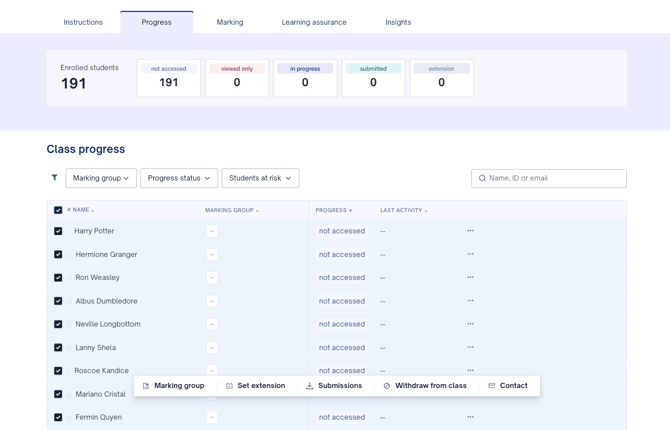Screen dimensions: 670x430
Task: Uncheck the select-all header checkbox
Action: [58, 210]
